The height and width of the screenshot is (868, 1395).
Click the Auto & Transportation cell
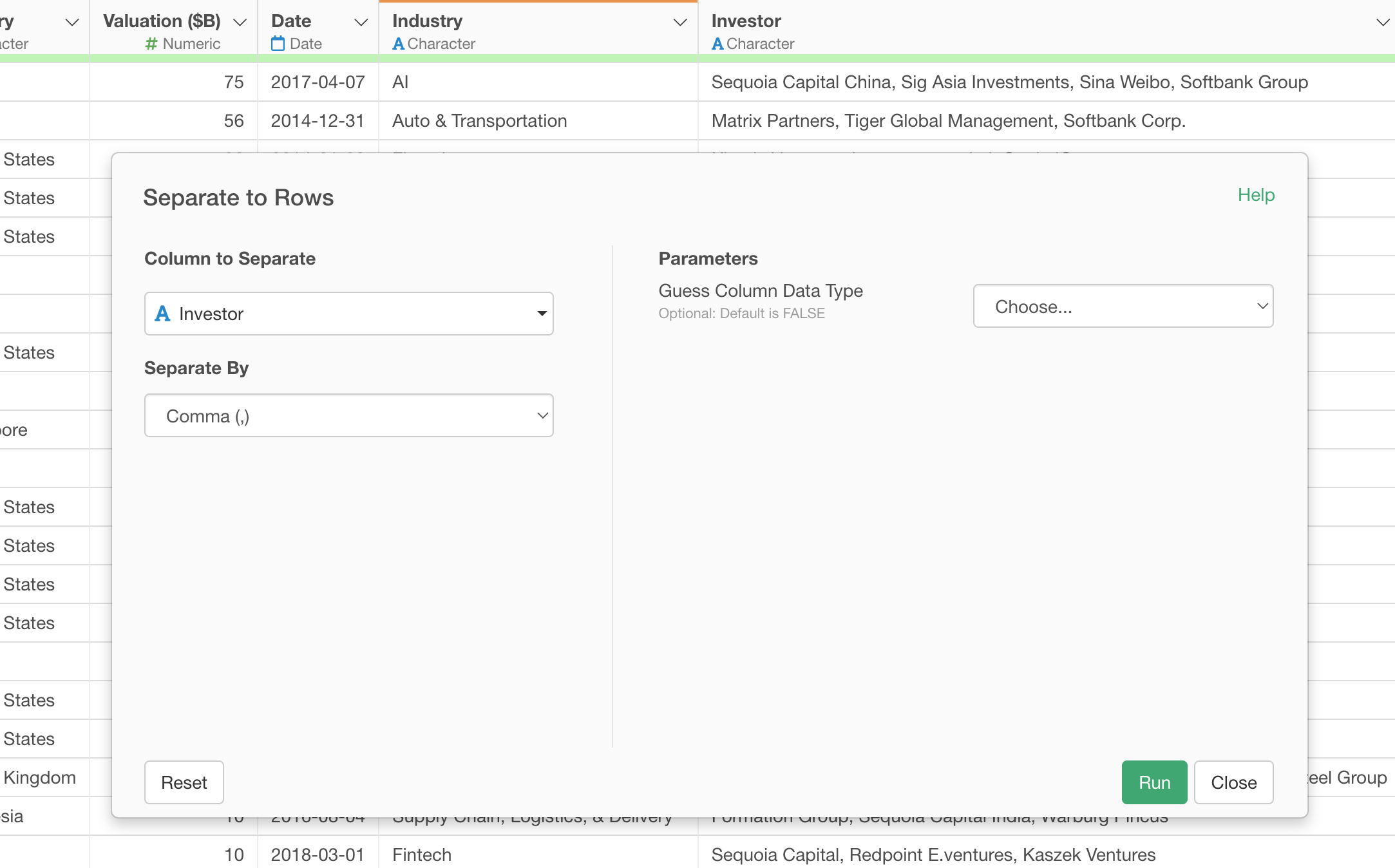click(479, 121)
